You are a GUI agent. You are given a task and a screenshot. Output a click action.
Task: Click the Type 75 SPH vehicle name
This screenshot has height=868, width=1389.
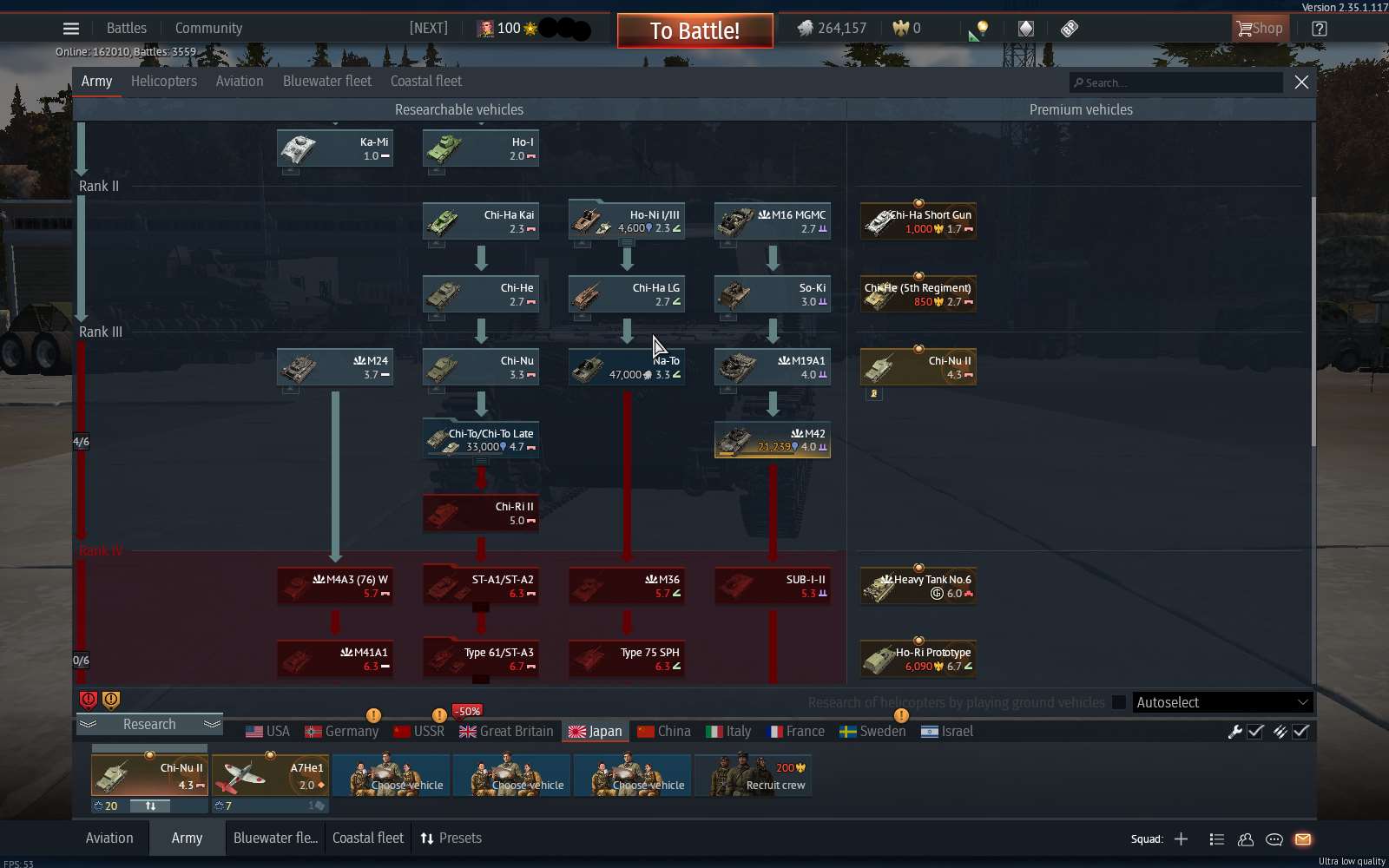click(650, 653)
